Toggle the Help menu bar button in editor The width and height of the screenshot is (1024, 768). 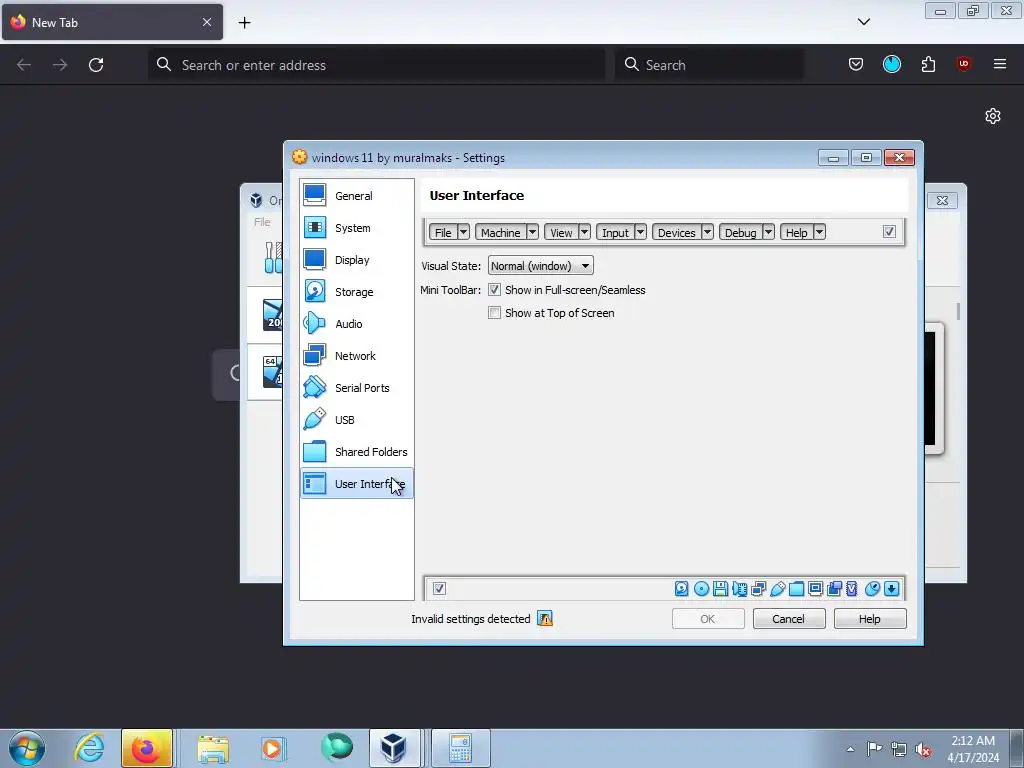click(x=797, y=232)
